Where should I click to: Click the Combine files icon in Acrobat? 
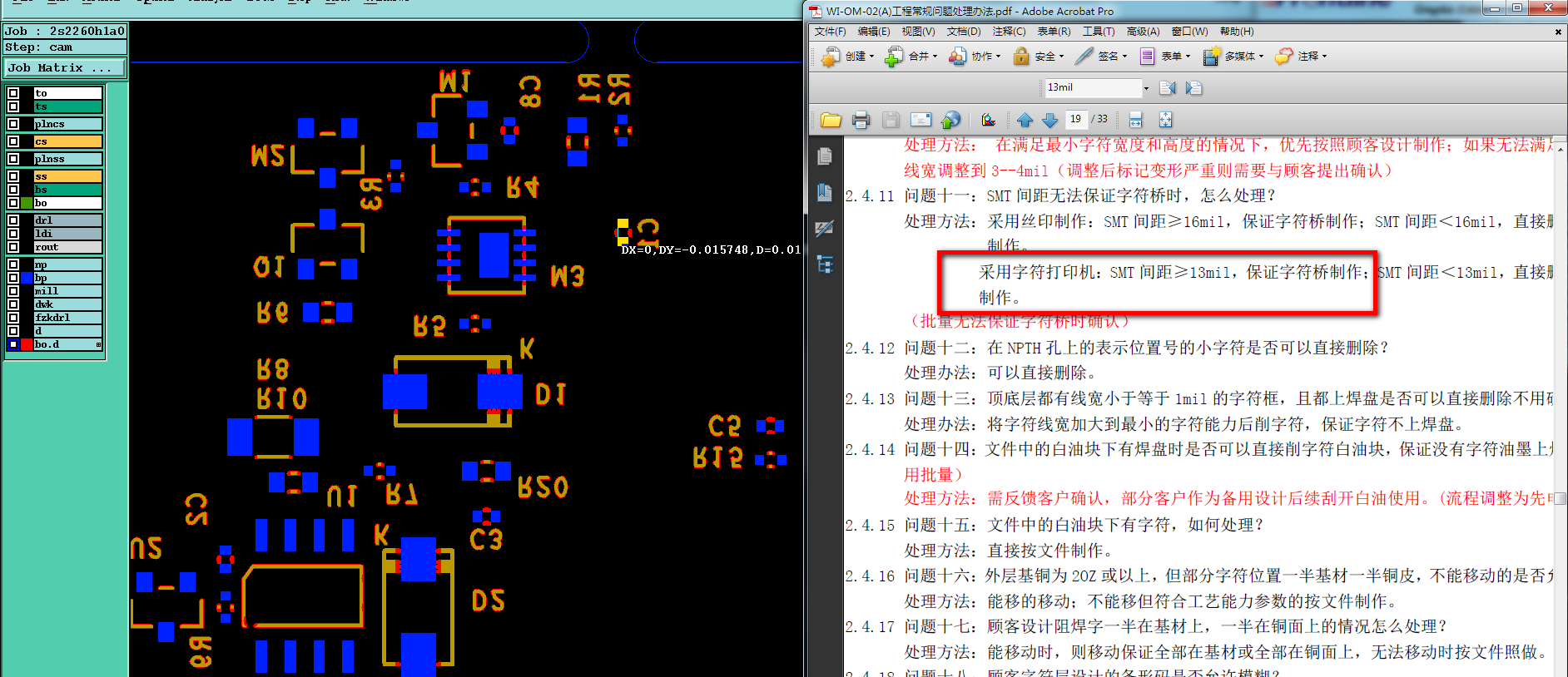(894, 57)
